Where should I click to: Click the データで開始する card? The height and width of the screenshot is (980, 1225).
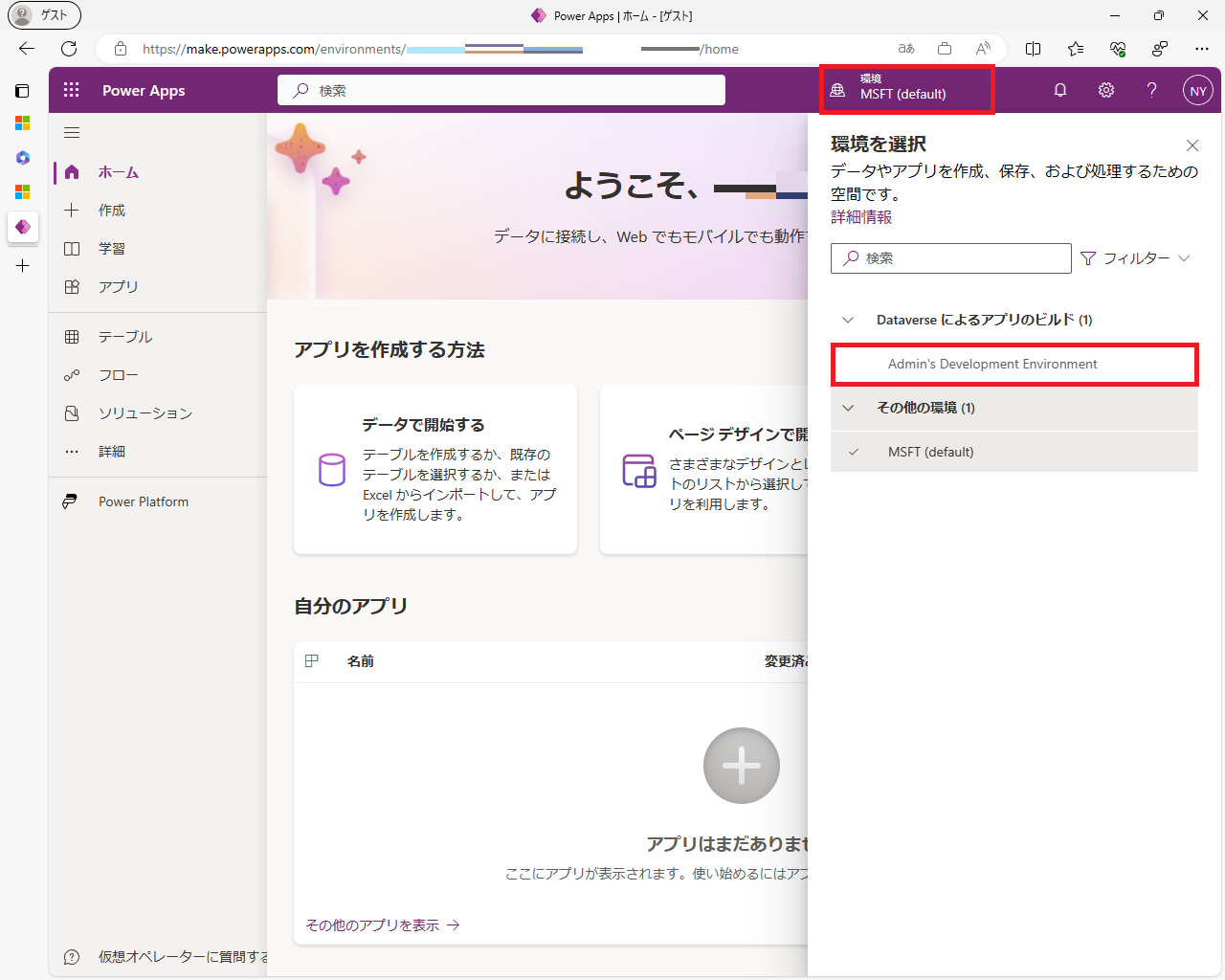tap(435, 470)
